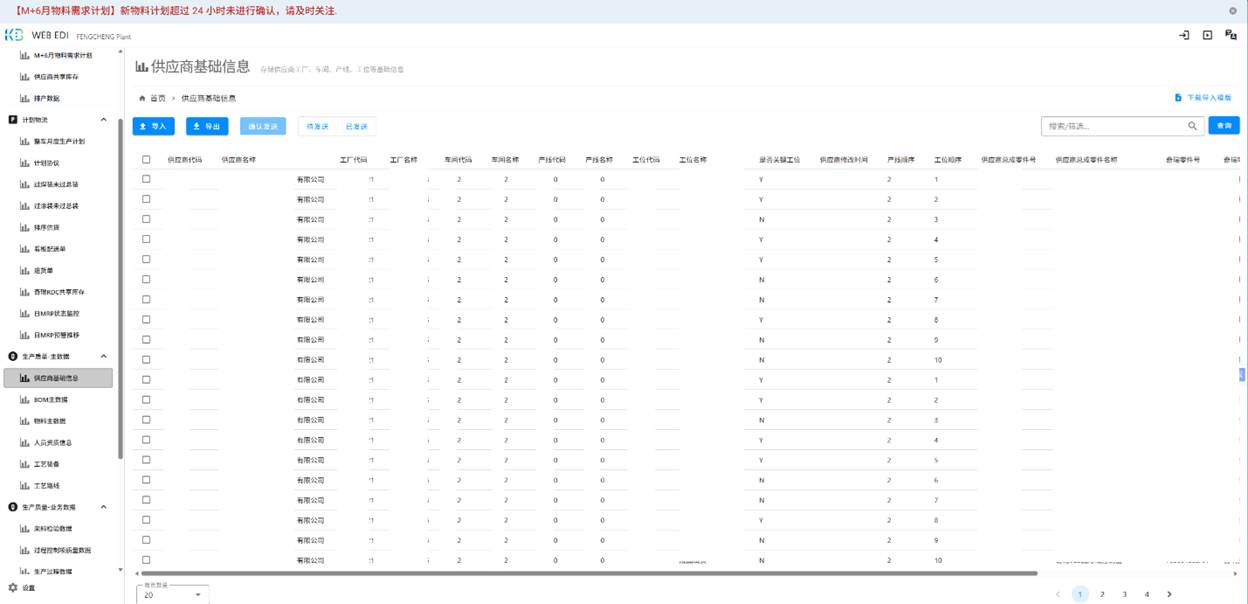Click the bar-chart icon beside 日MRP状态监控

tap(24, 313)
